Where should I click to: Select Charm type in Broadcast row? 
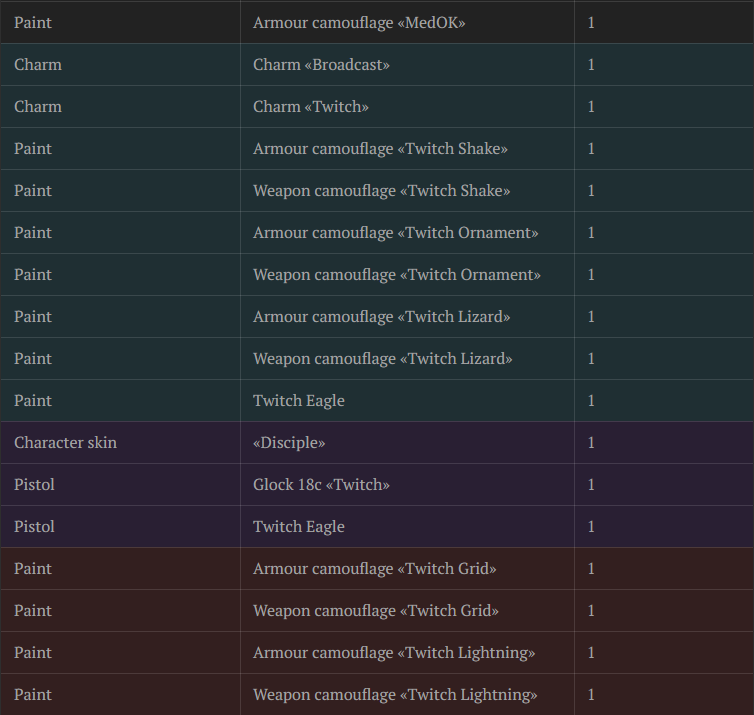38,64
